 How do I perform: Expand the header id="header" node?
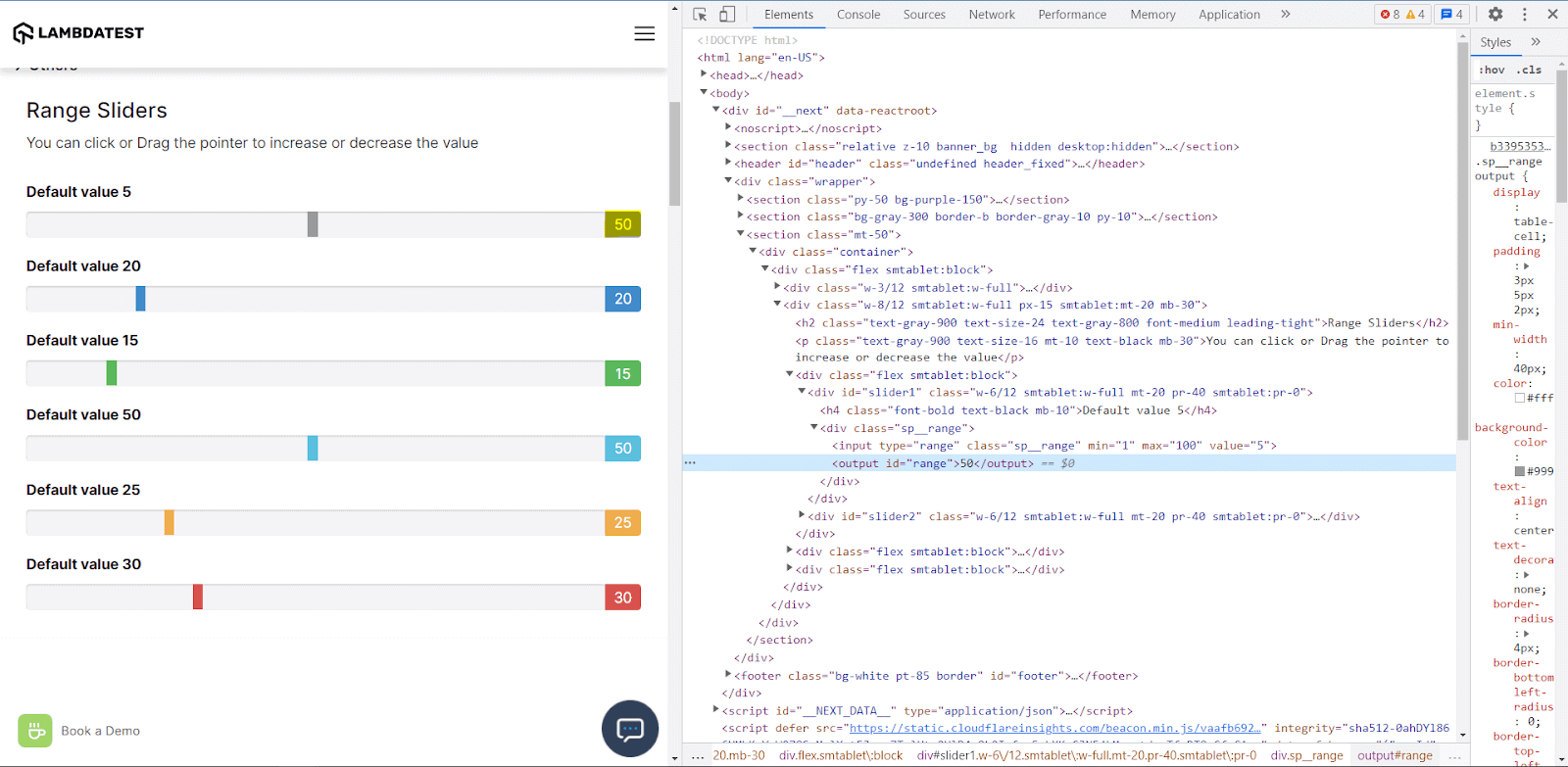click(728, 163)
